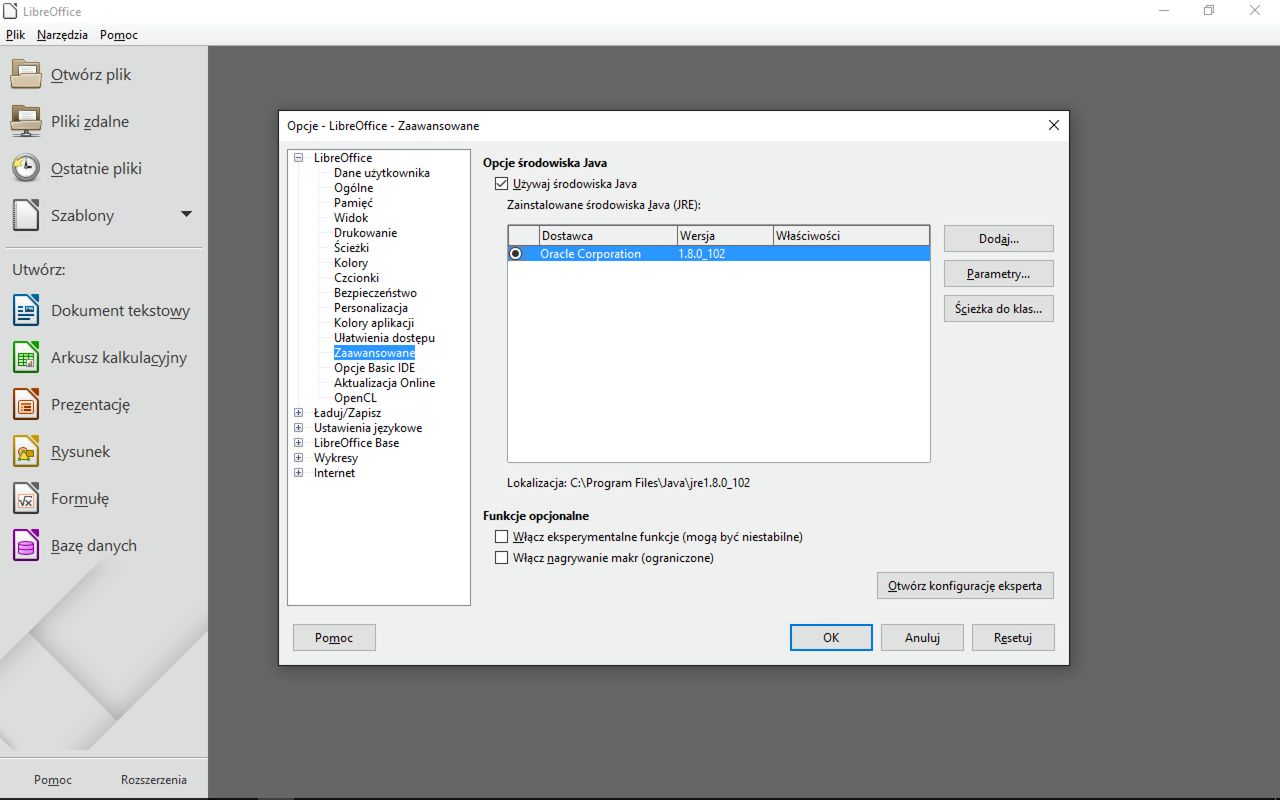Viewport: 1280px width, 800px height.
Task: Expand the Ustawienia językowe tree node
Action: click(x=299, y=428)
